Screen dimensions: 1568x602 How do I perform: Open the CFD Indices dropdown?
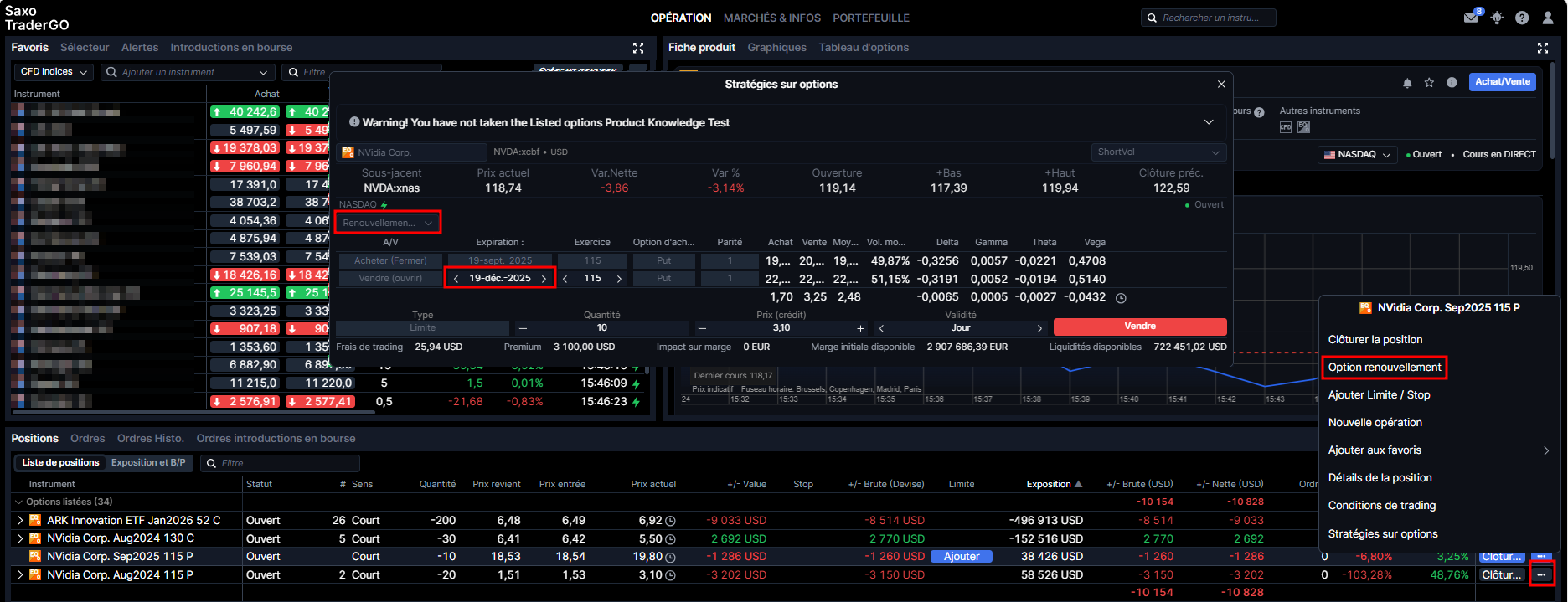(54, 72)
